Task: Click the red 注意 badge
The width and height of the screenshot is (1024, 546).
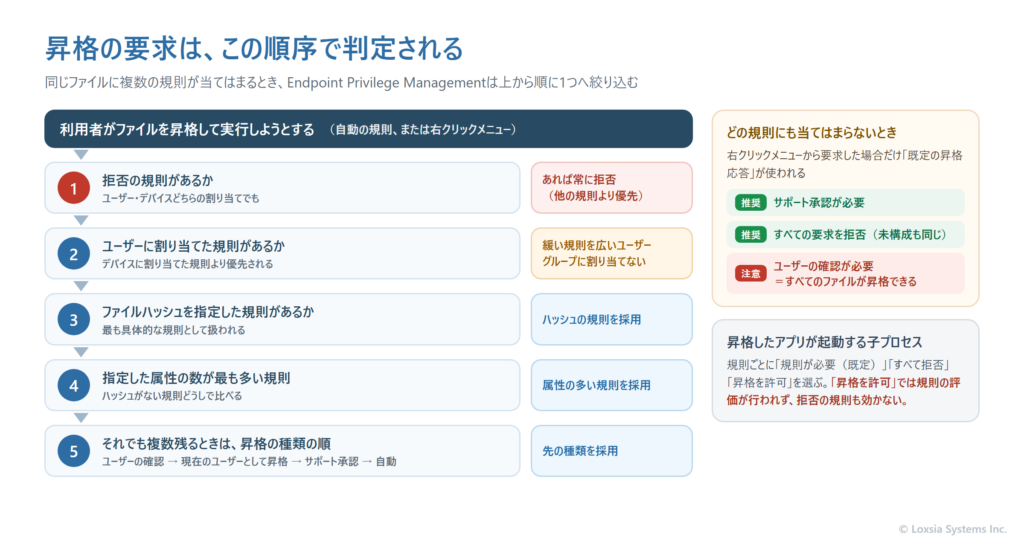Action: click(x=750, y=274)
